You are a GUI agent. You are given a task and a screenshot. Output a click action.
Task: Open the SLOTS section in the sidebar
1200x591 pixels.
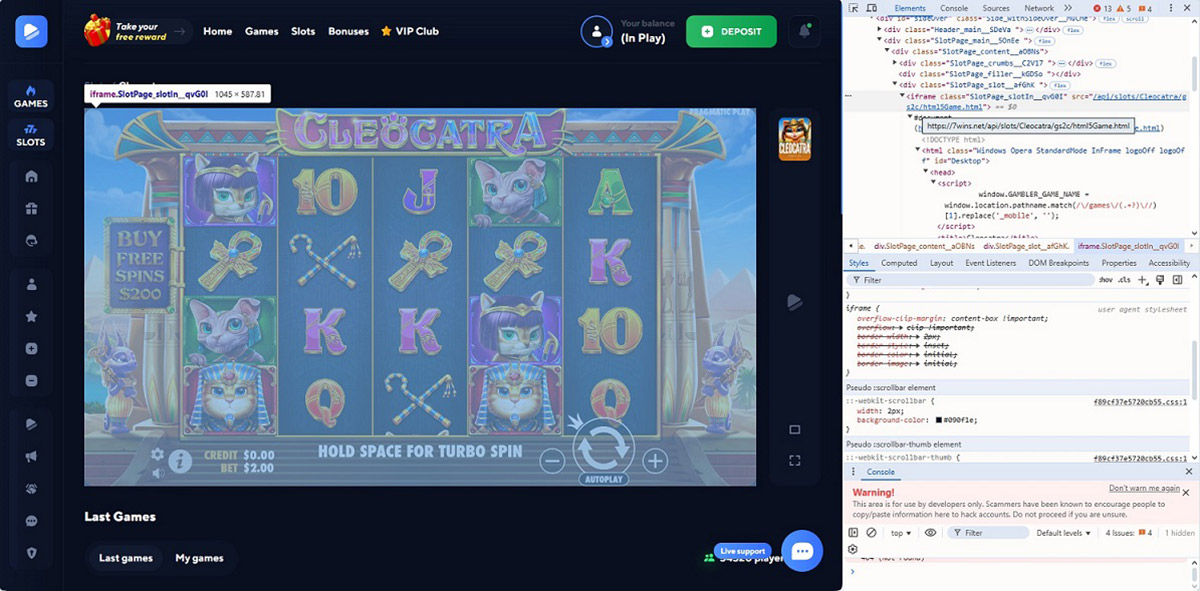point(31,135)
